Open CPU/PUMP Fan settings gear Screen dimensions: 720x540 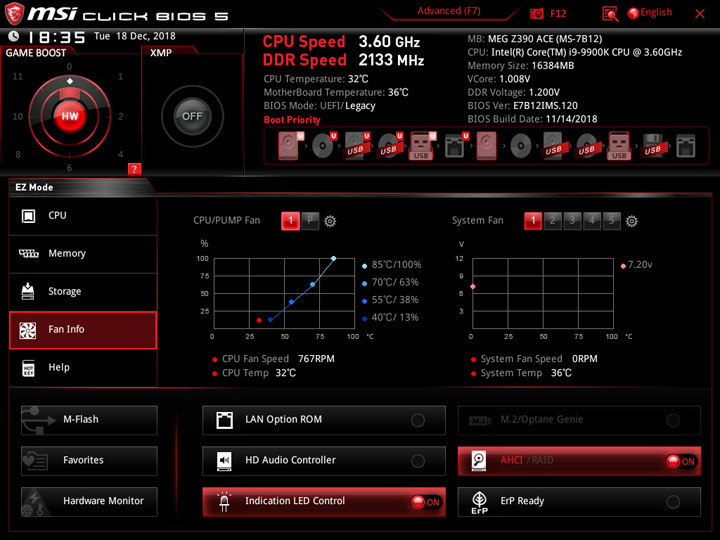tap(330, 221)
